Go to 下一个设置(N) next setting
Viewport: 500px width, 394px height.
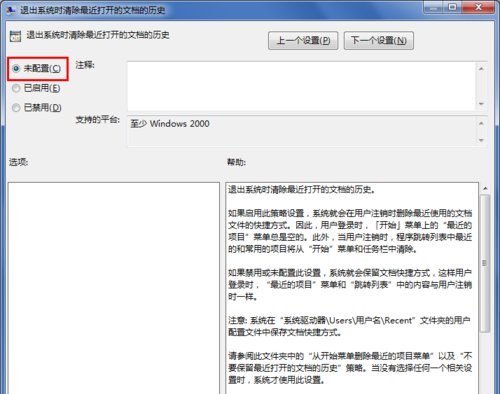click(x=379, y=41)
